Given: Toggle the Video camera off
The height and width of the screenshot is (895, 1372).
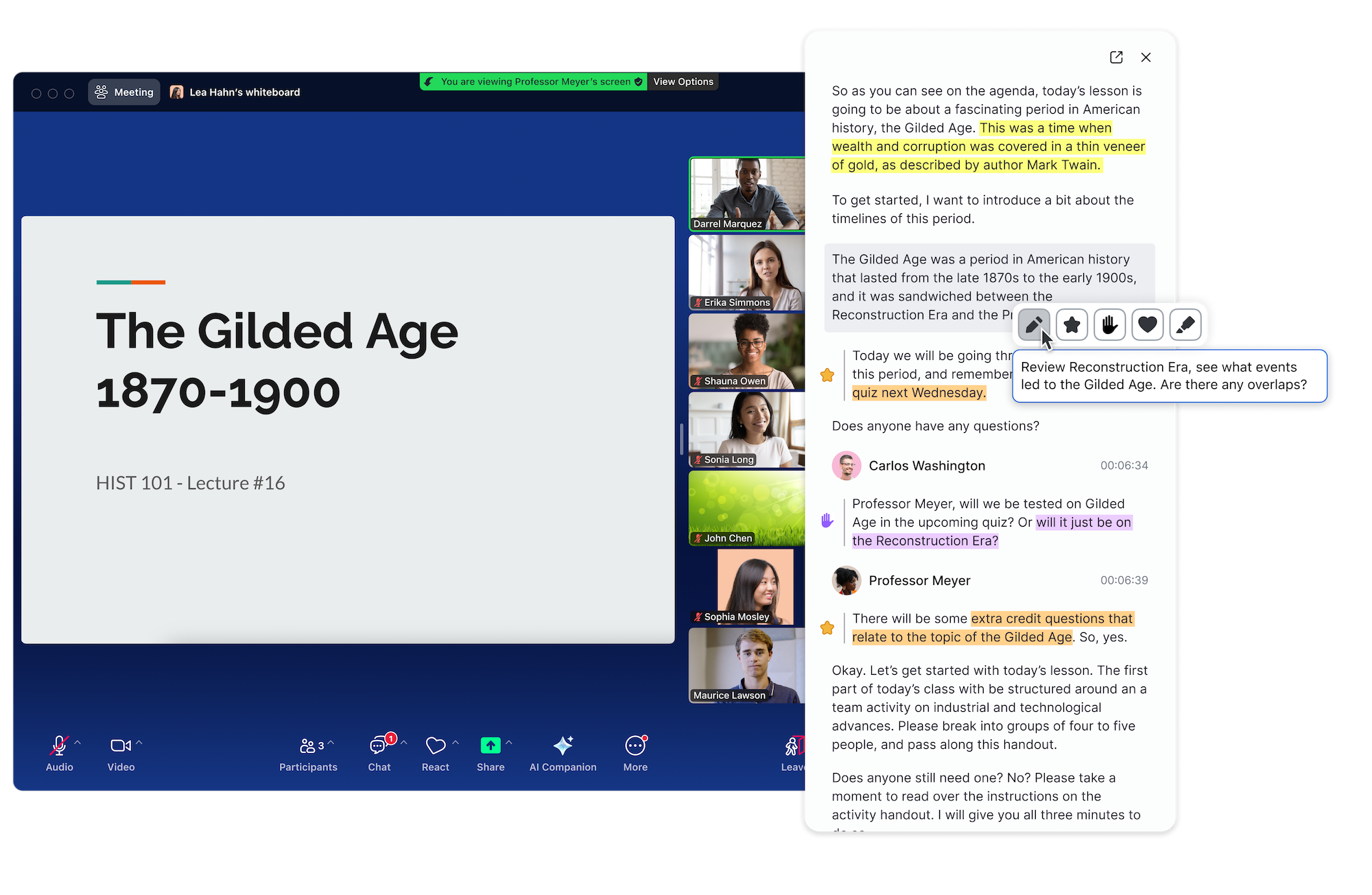Looking at the screenshot, I should (x=121, y=753).
